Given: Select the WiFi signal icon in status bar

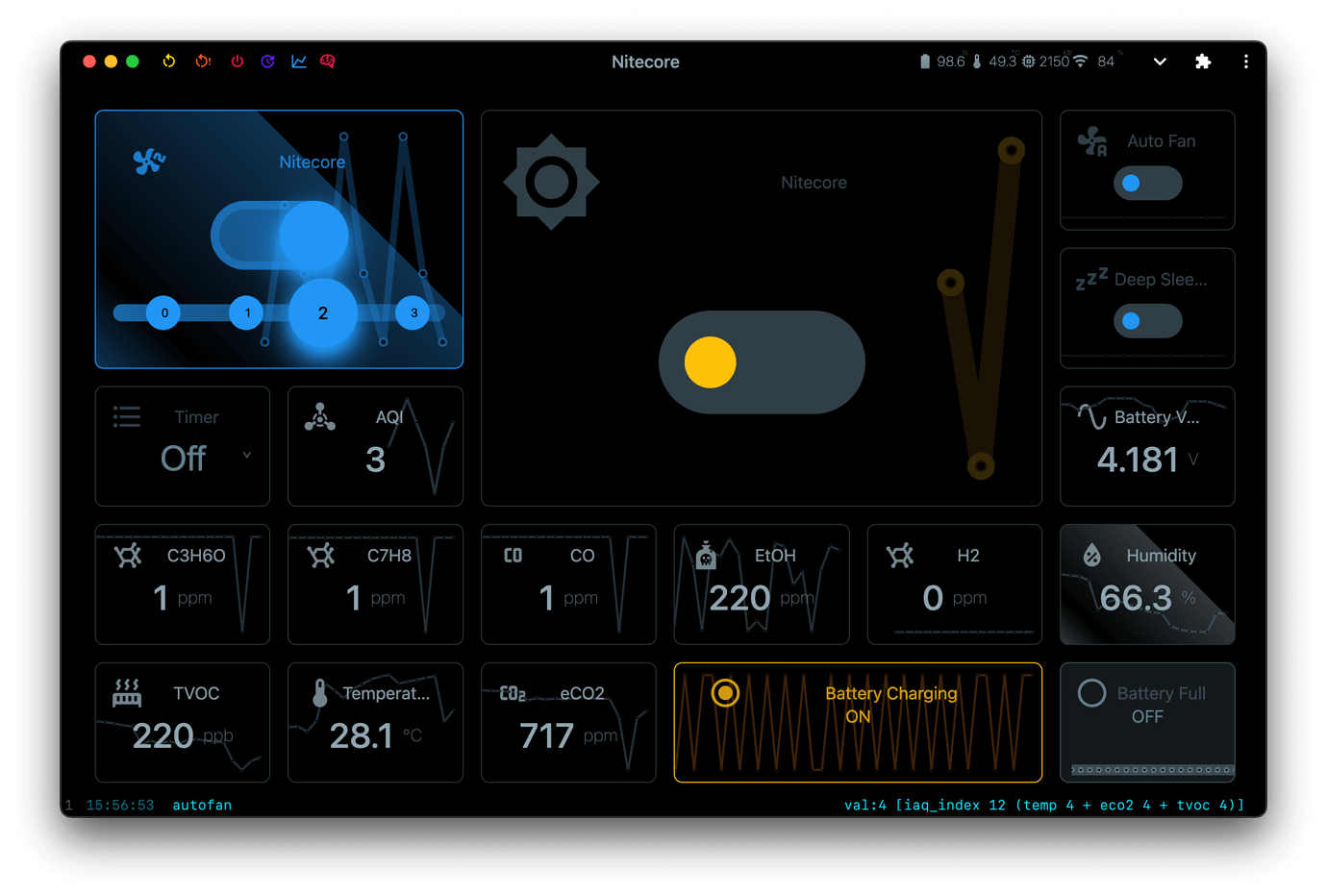Looking at the screenshot, I should click(1082, 61).
